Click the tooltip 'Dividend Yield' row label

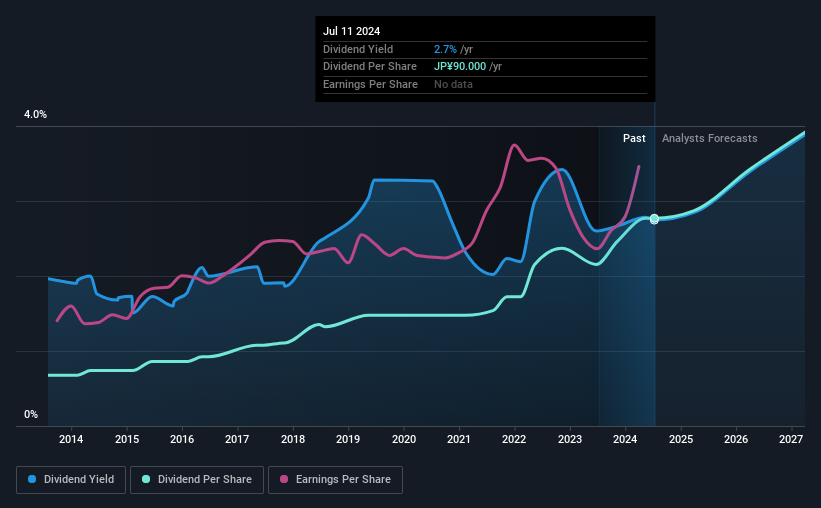coord(358,49)
